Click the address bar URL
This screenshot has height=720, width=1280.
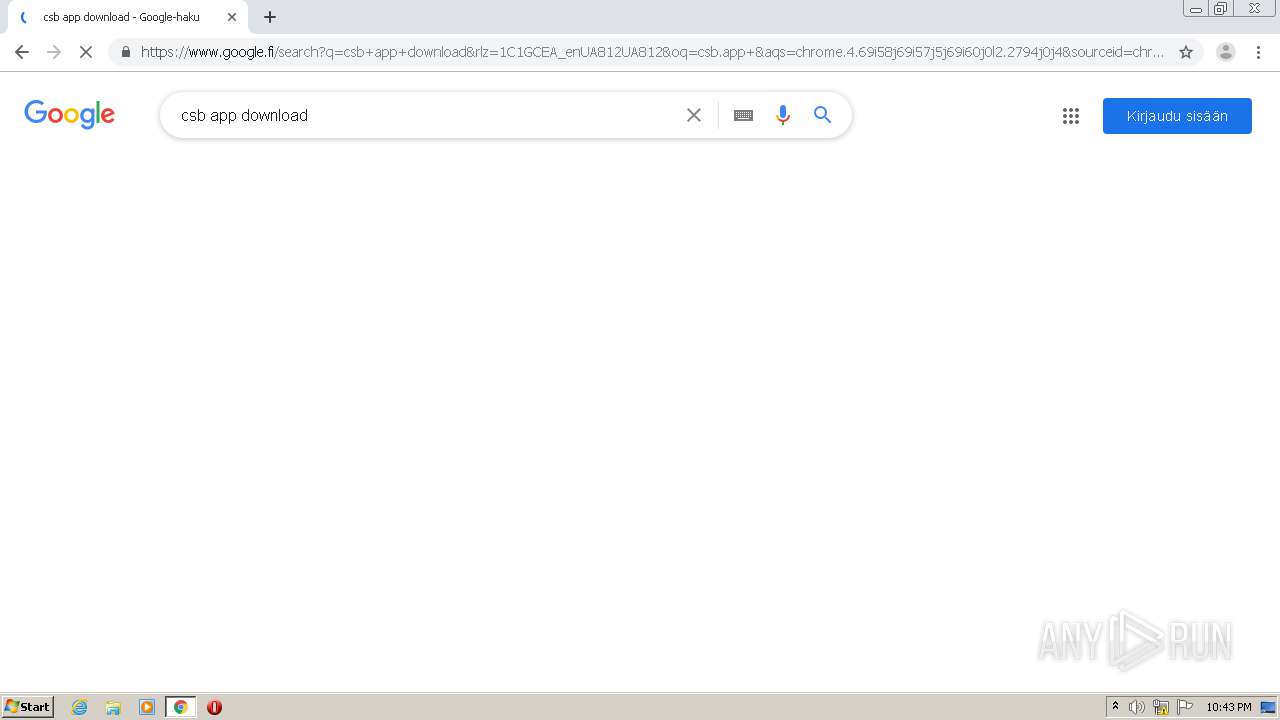(x=652, y=52)
